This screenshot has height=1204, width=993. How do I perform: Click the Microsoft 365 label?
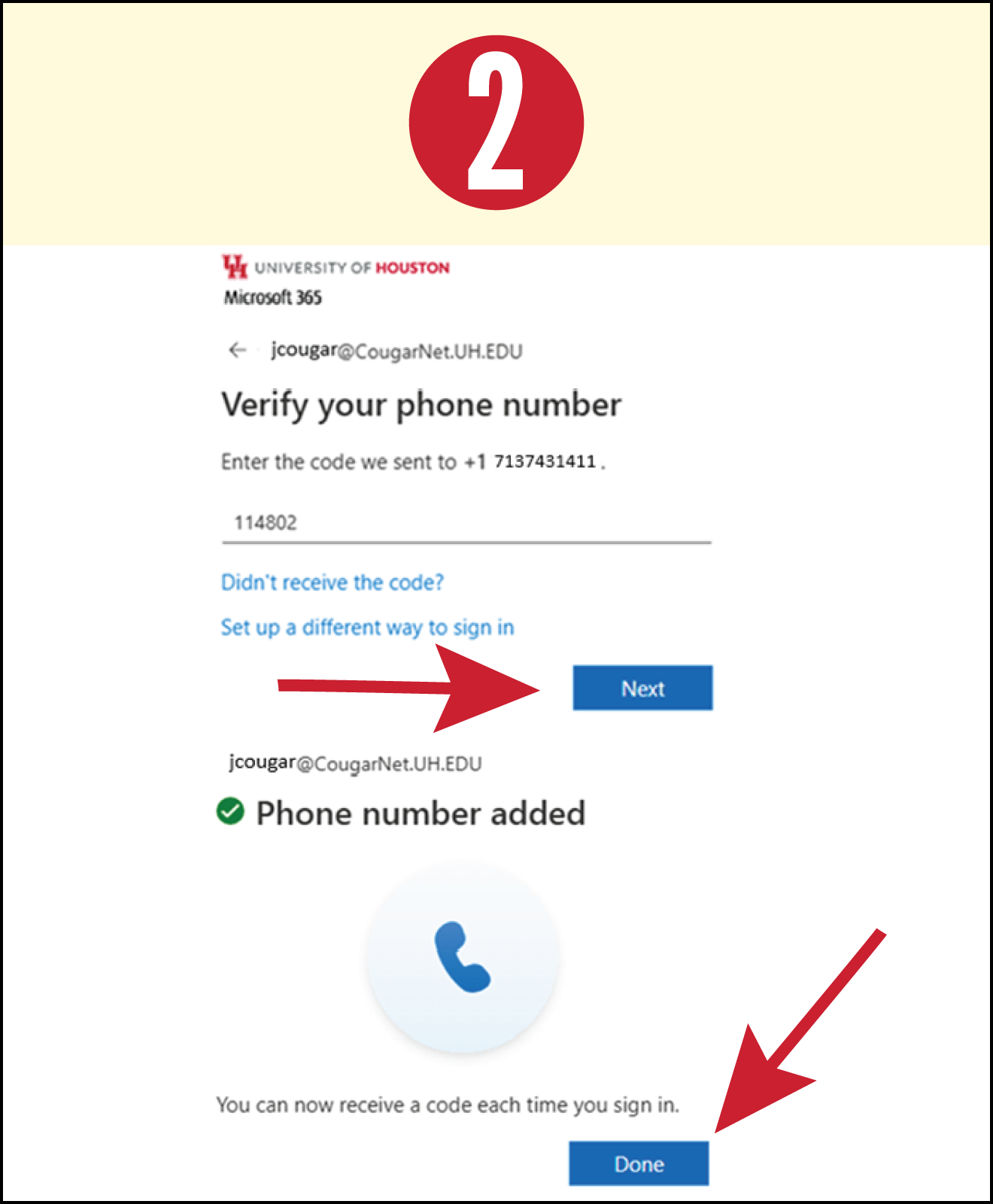click(x=273, y=298)
